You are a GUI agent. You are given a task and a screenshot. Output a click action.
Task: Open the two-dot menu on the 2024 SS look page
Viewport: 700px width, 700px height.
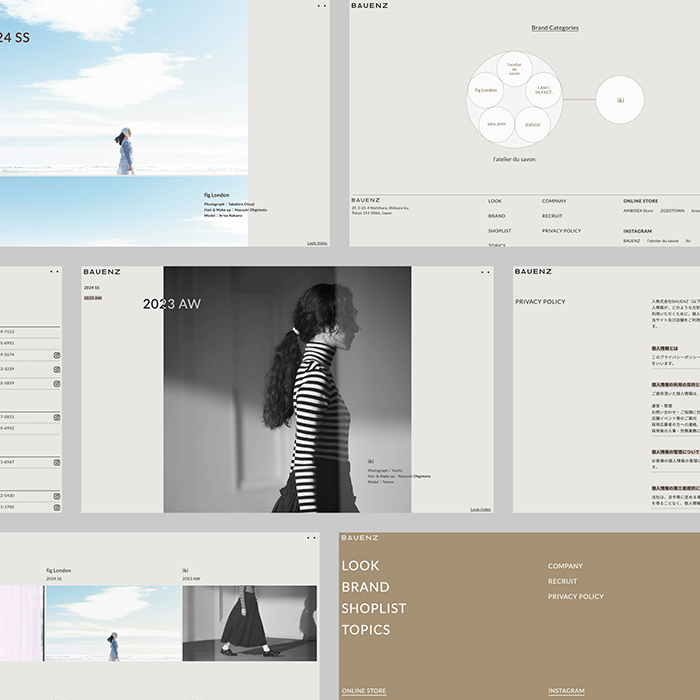pyautogui.click(x=321, y=6)
